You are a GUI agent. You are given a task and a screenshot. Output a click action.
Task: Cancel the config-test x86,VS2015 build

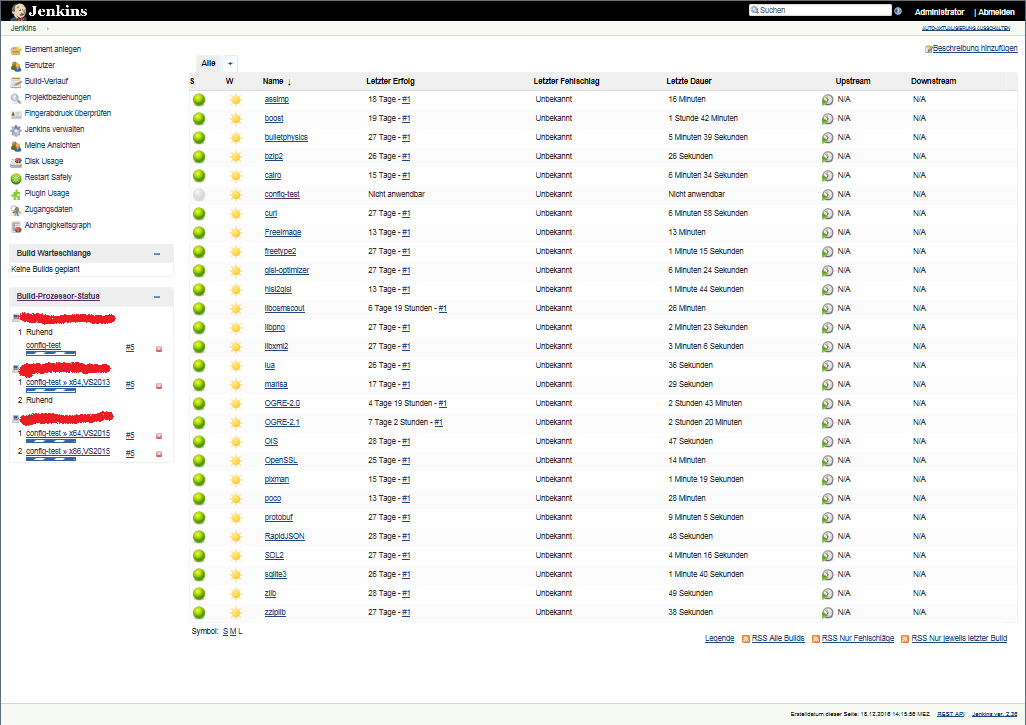pos(159,453)
